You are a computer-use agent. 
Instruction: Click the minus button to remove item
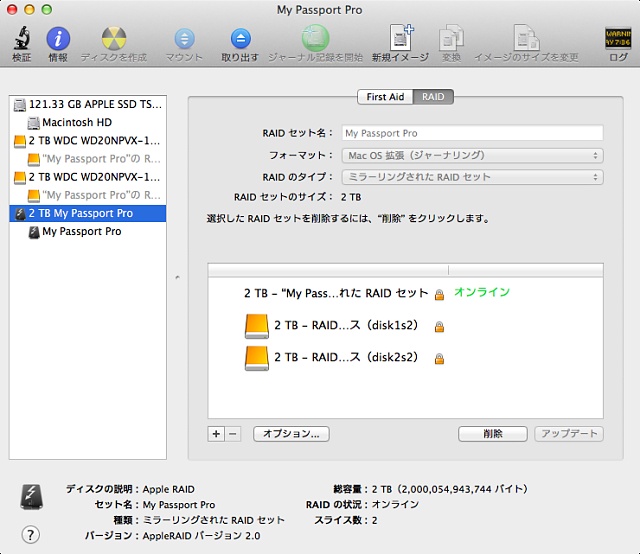click(x=233, y=434)
